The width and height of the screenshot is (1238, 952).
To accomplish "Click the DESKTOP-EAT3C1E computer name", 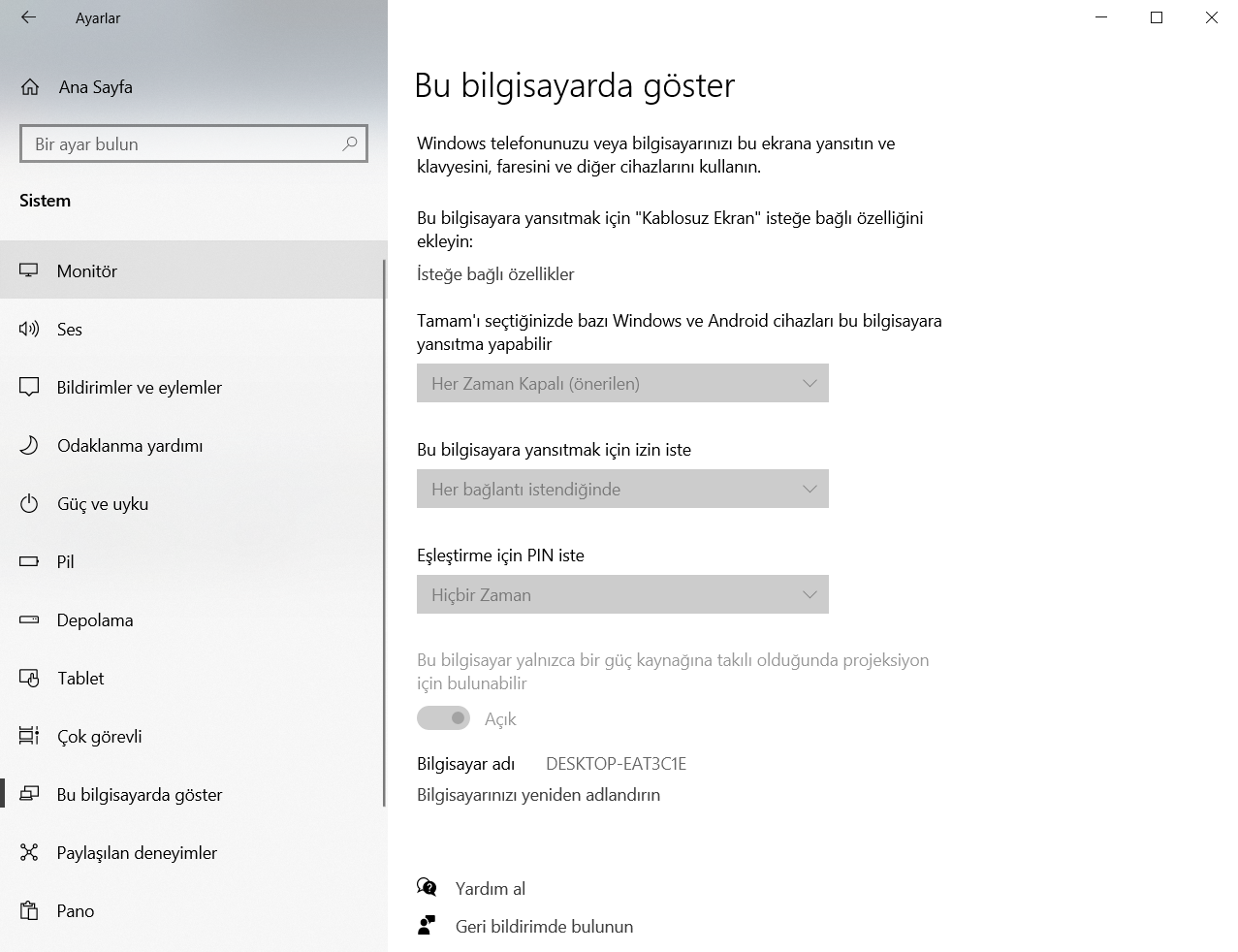I will (616, 764).
